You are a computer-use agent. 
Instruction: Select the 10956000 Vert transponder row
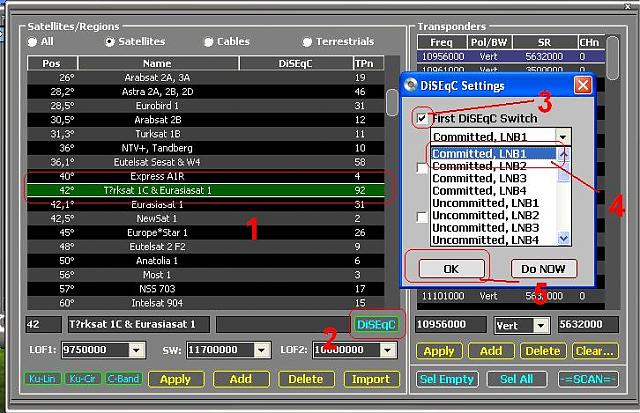(x=511, y=56)
